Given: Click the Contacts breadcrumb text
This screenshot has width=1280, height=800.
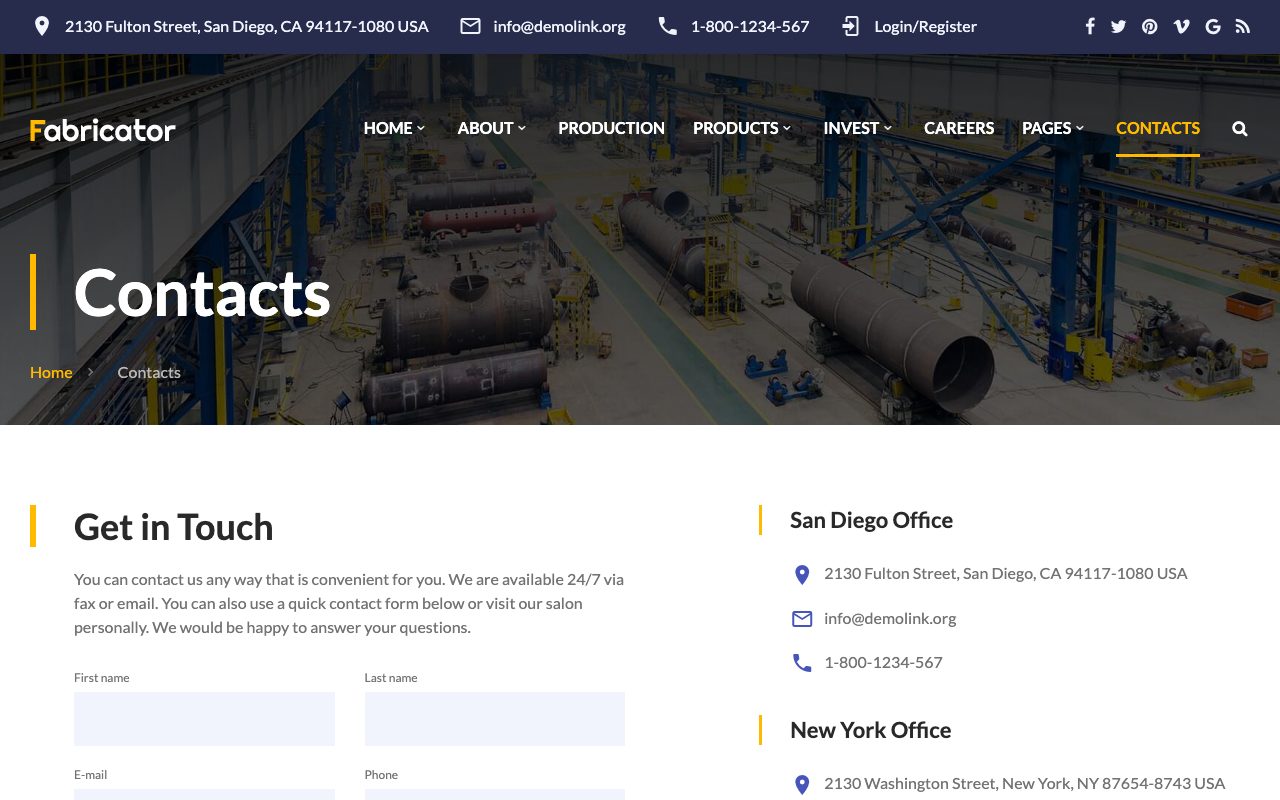Looking at the screenshot, I should [x=149, y=372].
